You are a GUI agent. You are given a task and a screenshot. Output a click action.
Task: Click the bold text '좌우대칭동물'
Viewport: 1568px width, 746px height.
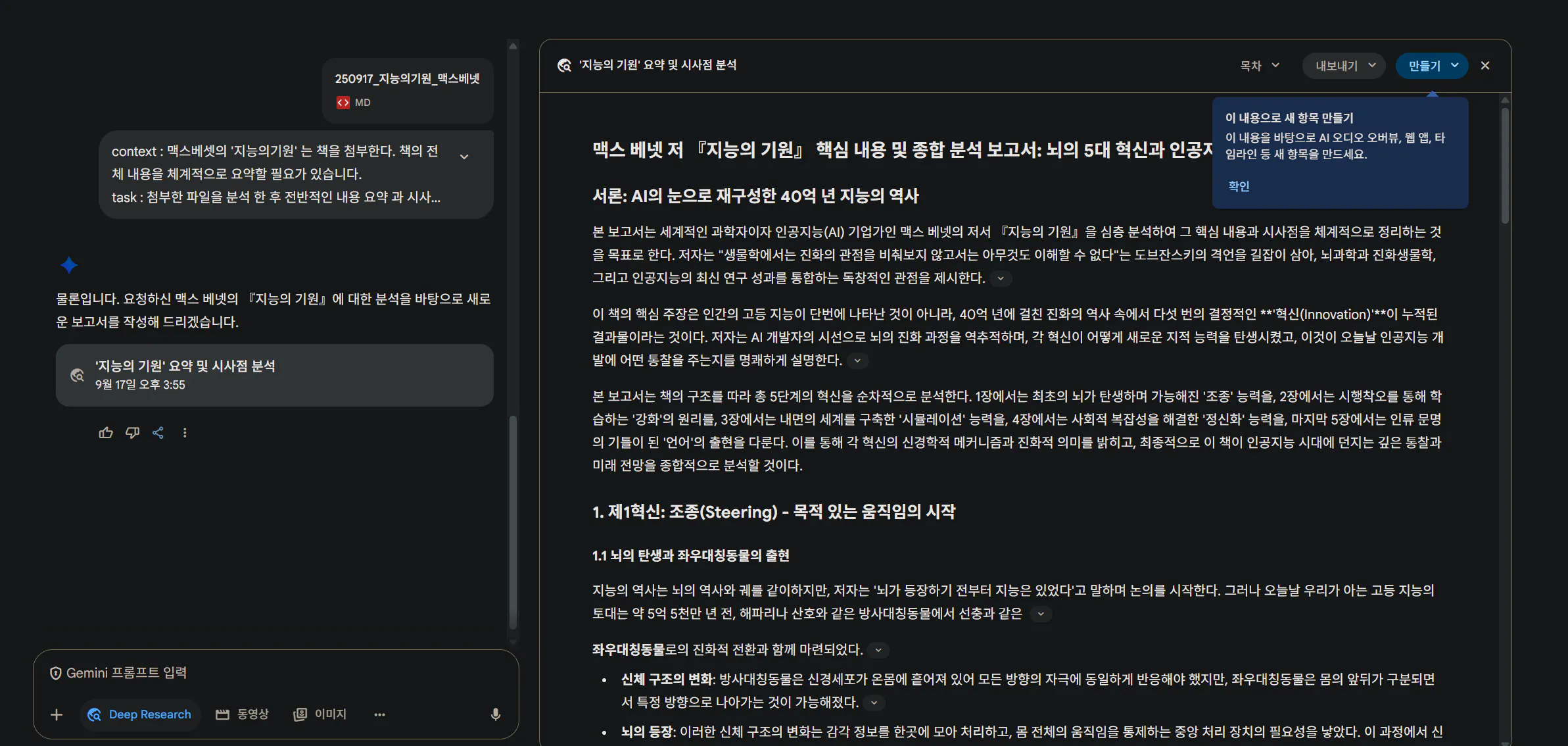coord(629,650)
